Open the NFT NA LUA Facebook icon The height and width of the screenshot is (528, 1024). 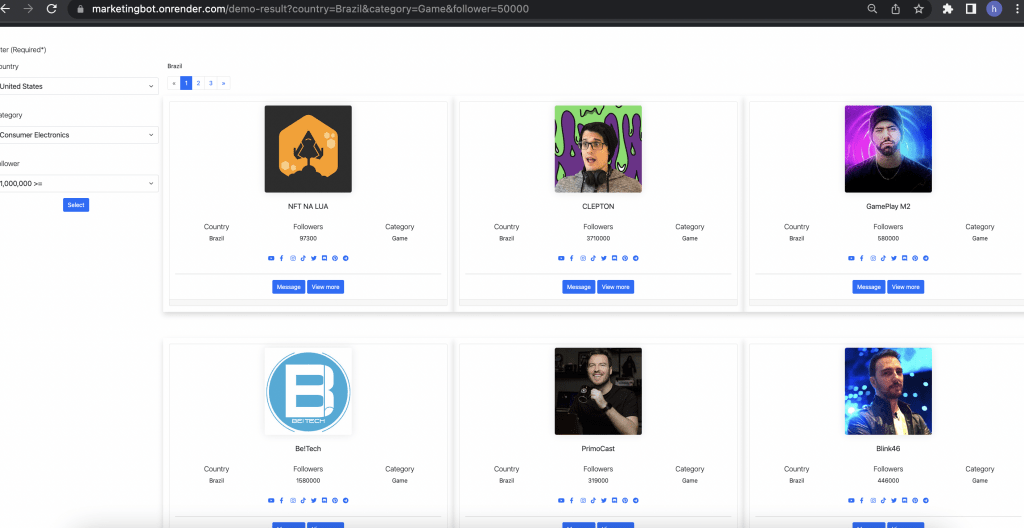281,258
